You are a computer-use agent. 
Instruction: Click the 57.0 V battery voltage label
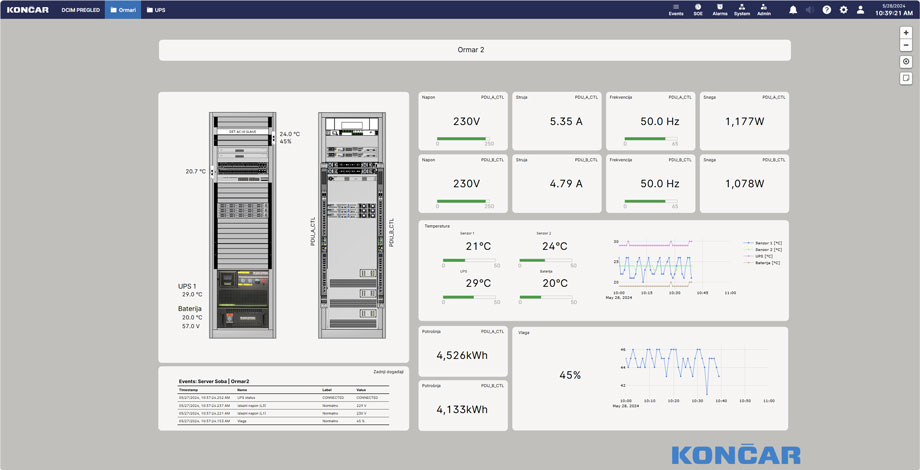[x=191, y=326]
